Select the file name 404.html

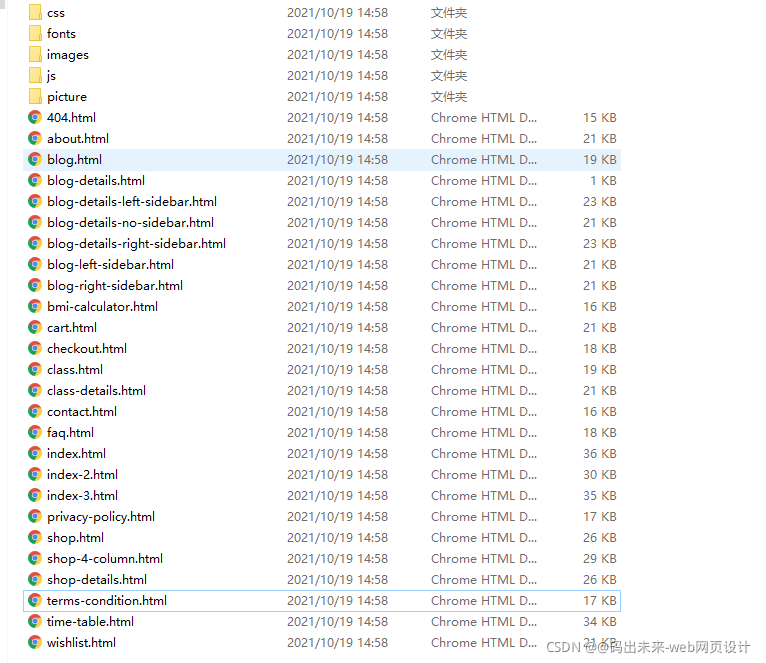71,118
